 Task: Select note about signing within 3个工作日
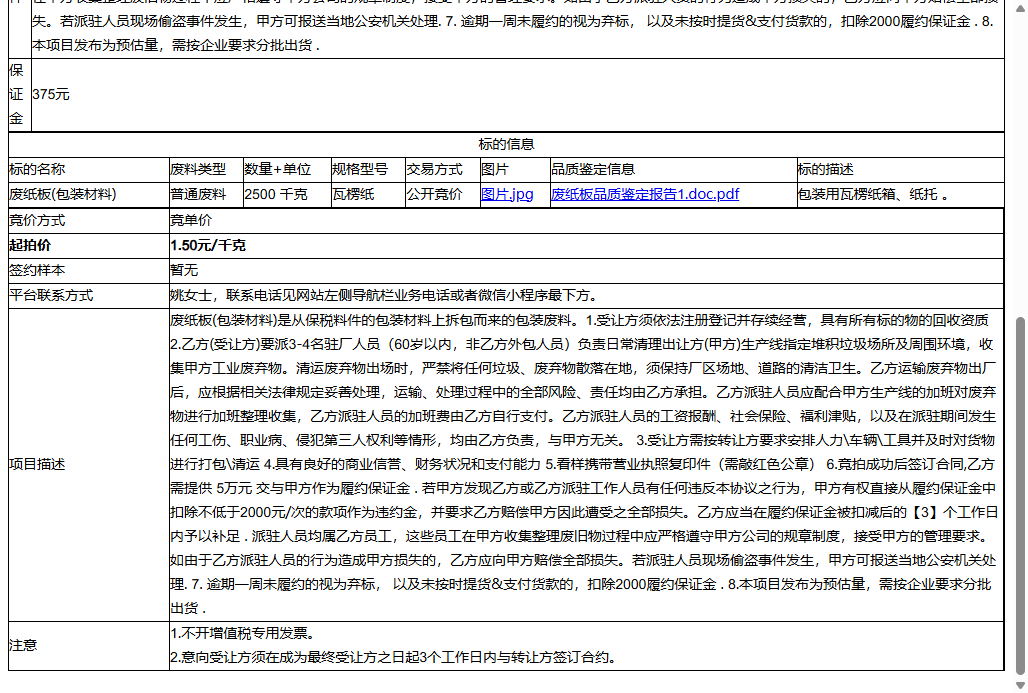pos(395,658)
